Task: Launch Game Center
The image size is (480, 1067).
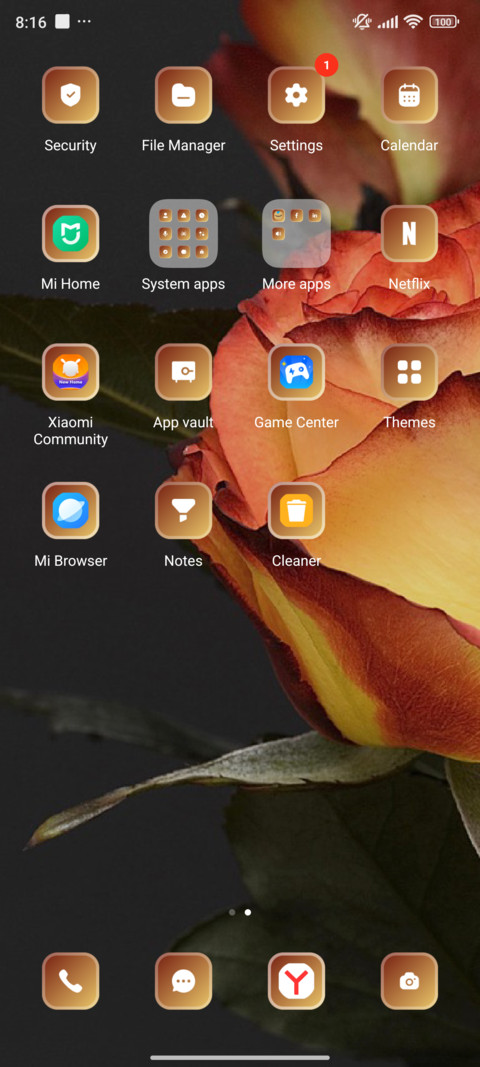Action: 296,372
